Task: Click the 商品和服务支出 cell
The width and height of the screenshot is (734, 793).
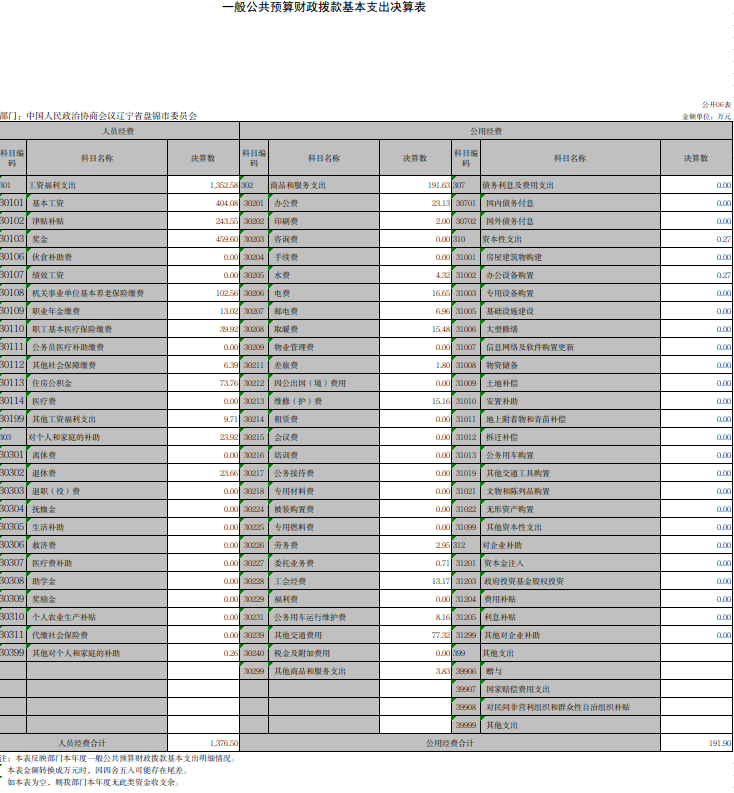Action: click(324, 185)
